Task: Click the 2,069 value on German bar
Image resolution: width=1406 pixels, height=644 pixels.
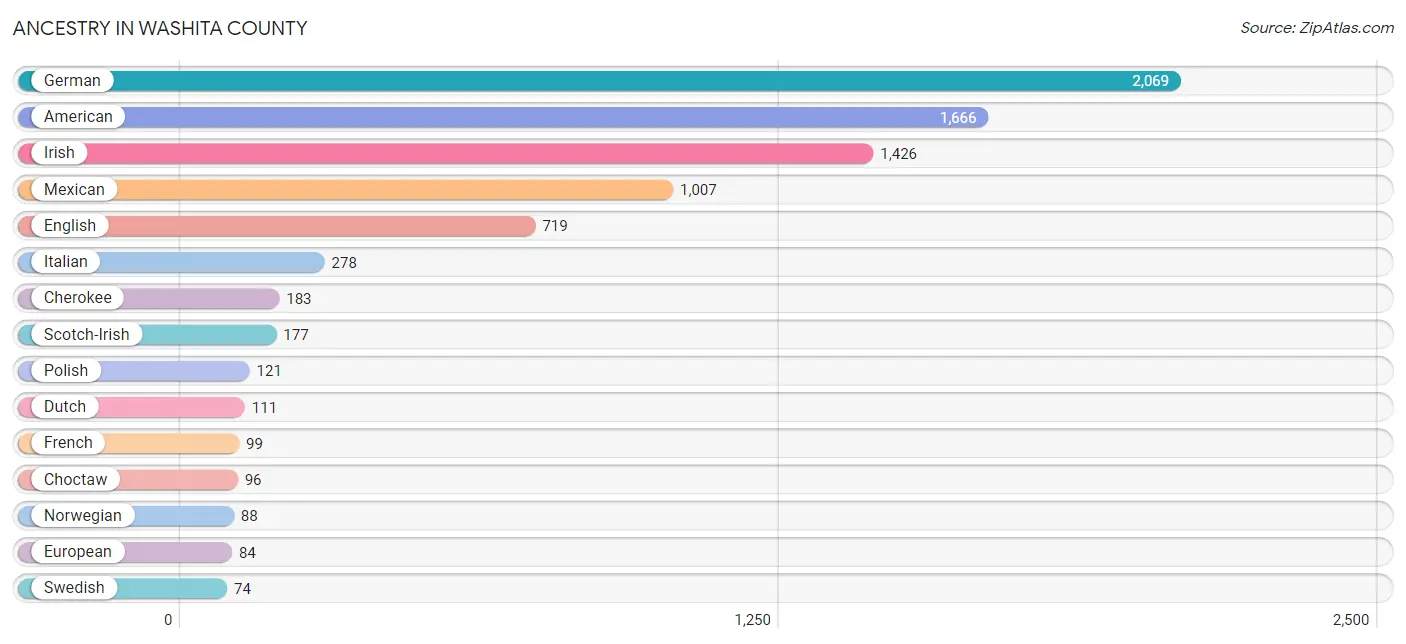Action: click(x=1150, y=81)
